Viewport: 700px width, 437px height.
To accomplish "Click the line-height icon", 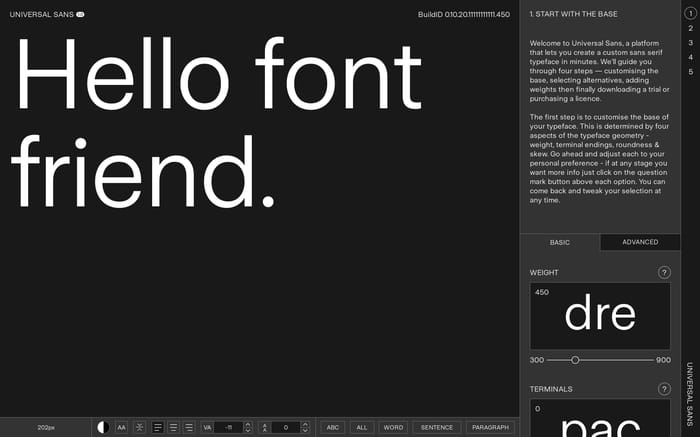I will tap(264, 427).
